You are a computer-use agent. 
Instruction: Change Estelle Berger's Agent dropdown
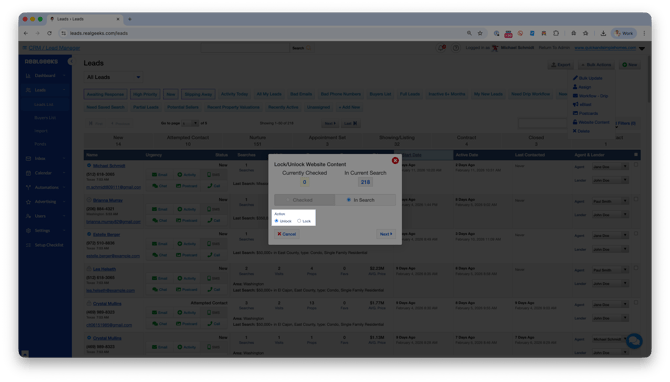tap(610, 235)
